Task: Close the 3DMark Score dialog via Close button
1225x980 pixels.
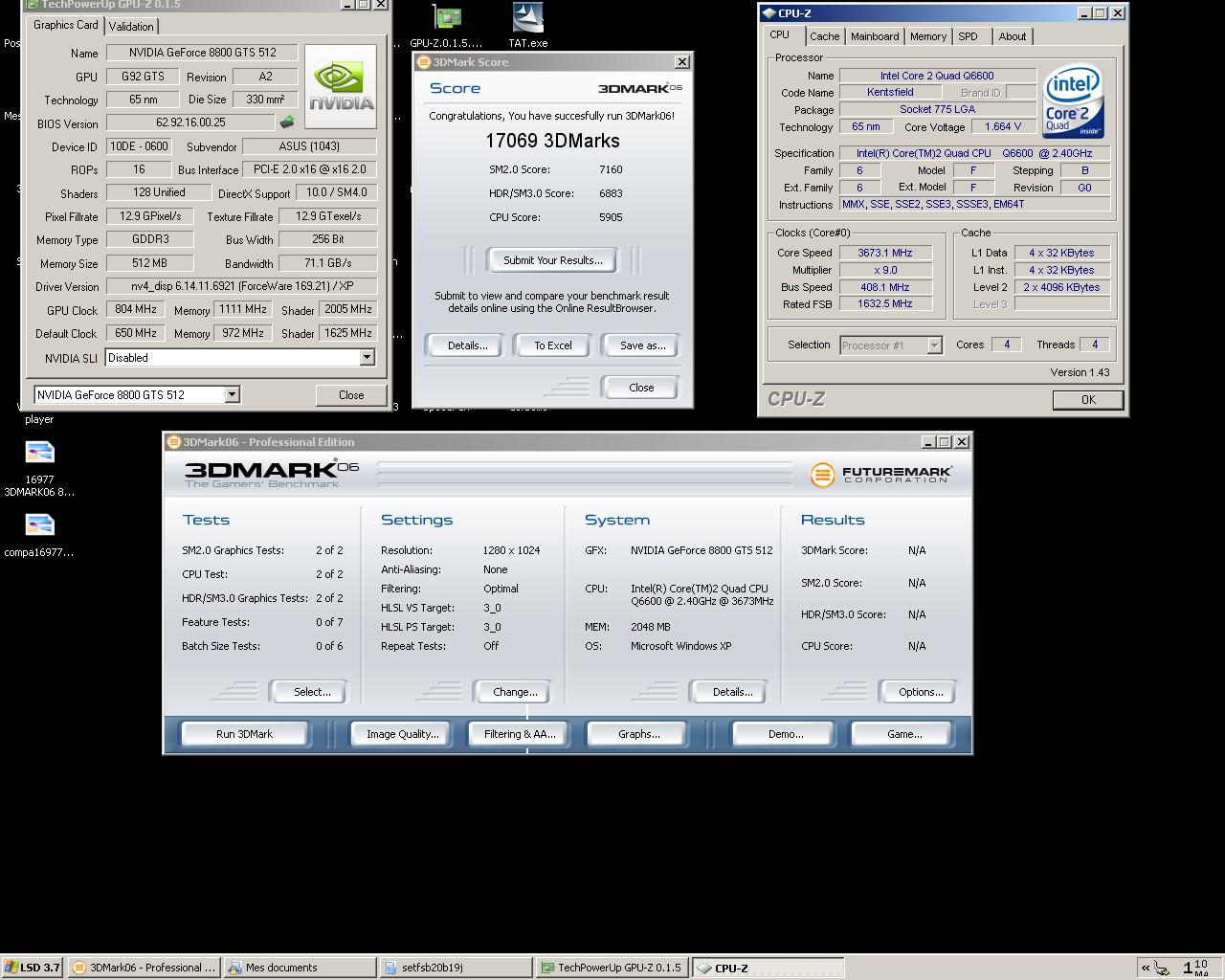Action: 641,388
